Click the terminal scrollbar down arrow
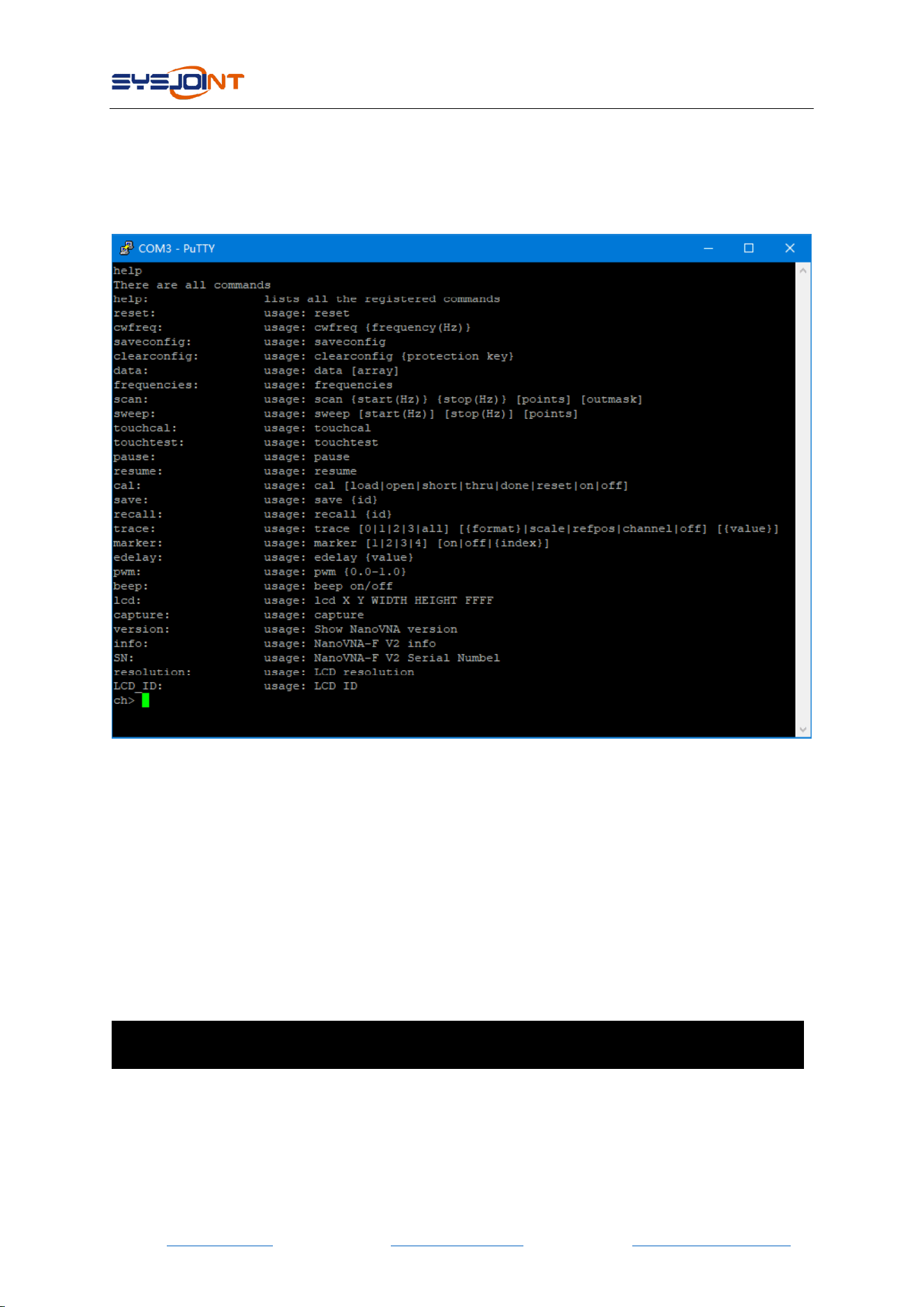 [x=803, y=730]
